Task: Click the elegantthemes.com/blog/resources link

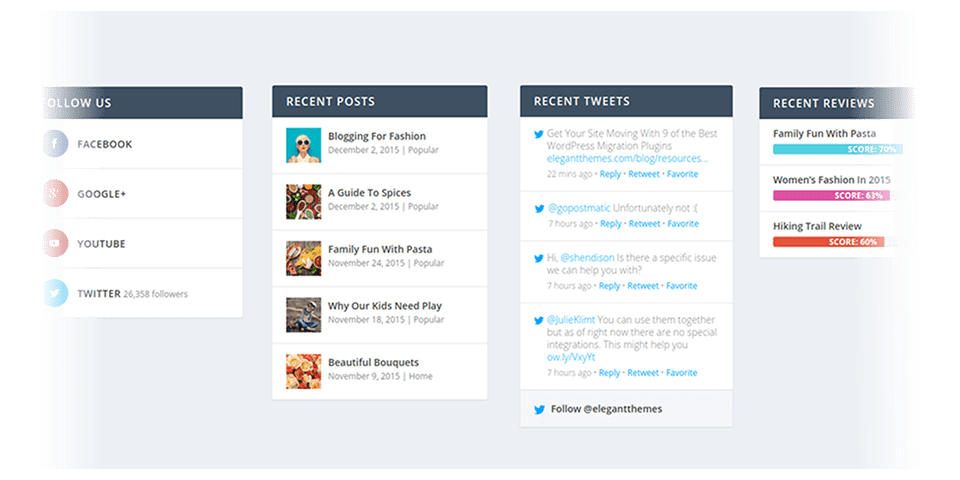Action: click(x=627, y=158)
